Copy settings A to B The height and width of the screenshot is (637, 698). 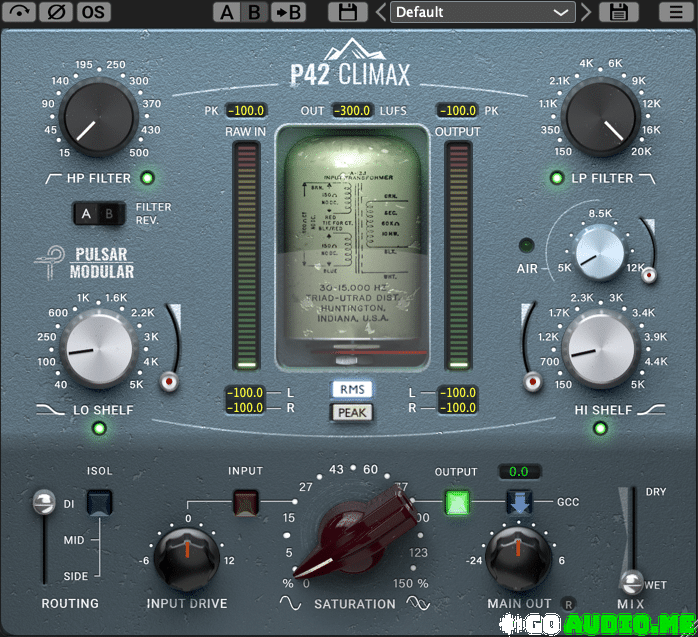[288, 12]
